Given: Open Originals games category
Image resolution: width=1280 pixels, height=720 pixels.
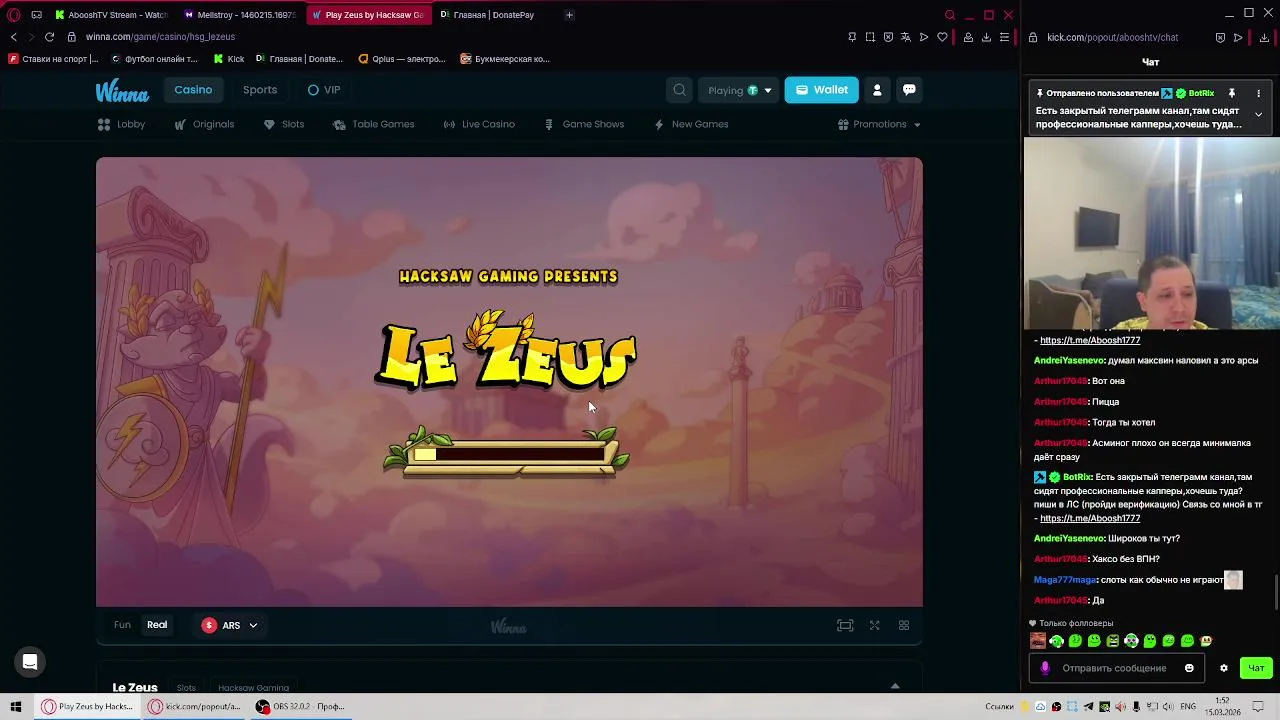Looking at the screenshot, I should tap(203, 124).
